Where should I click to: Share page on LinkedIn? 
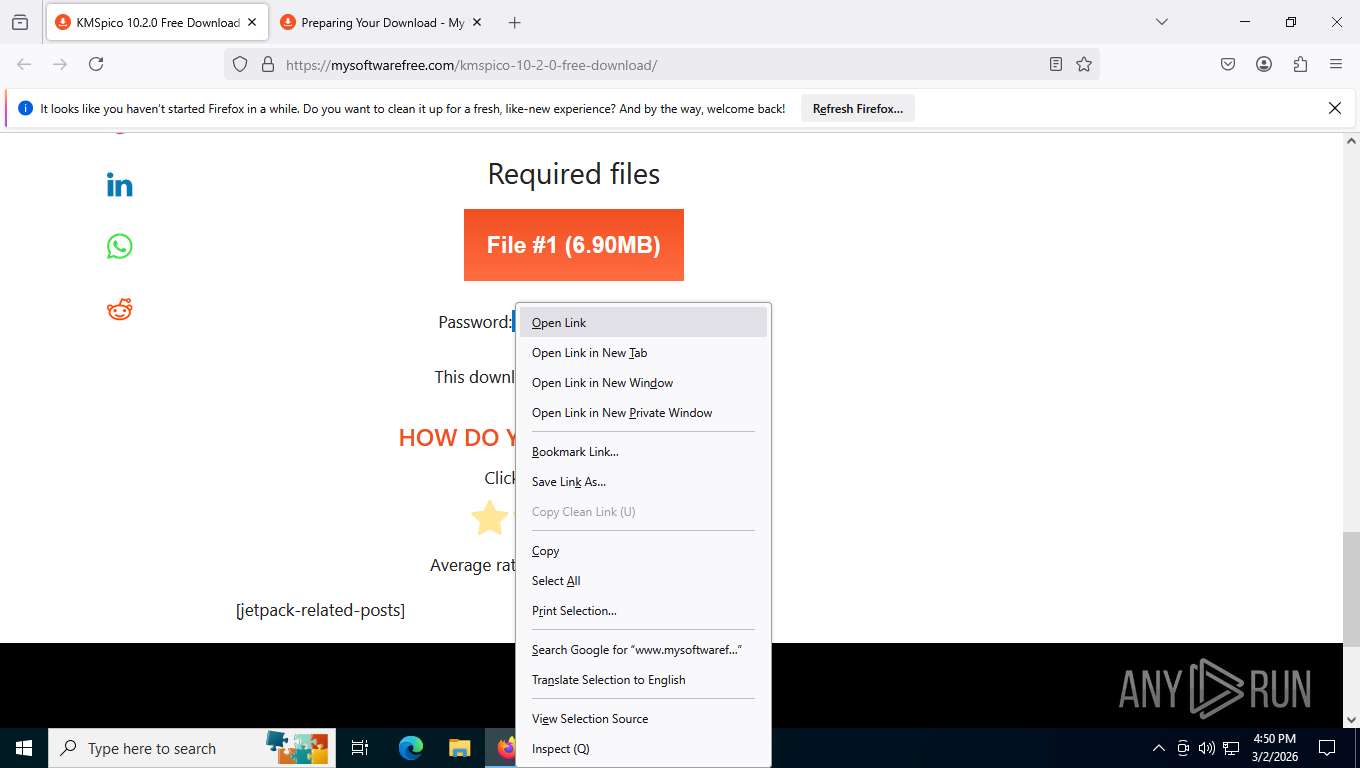[x=119, y=185]
